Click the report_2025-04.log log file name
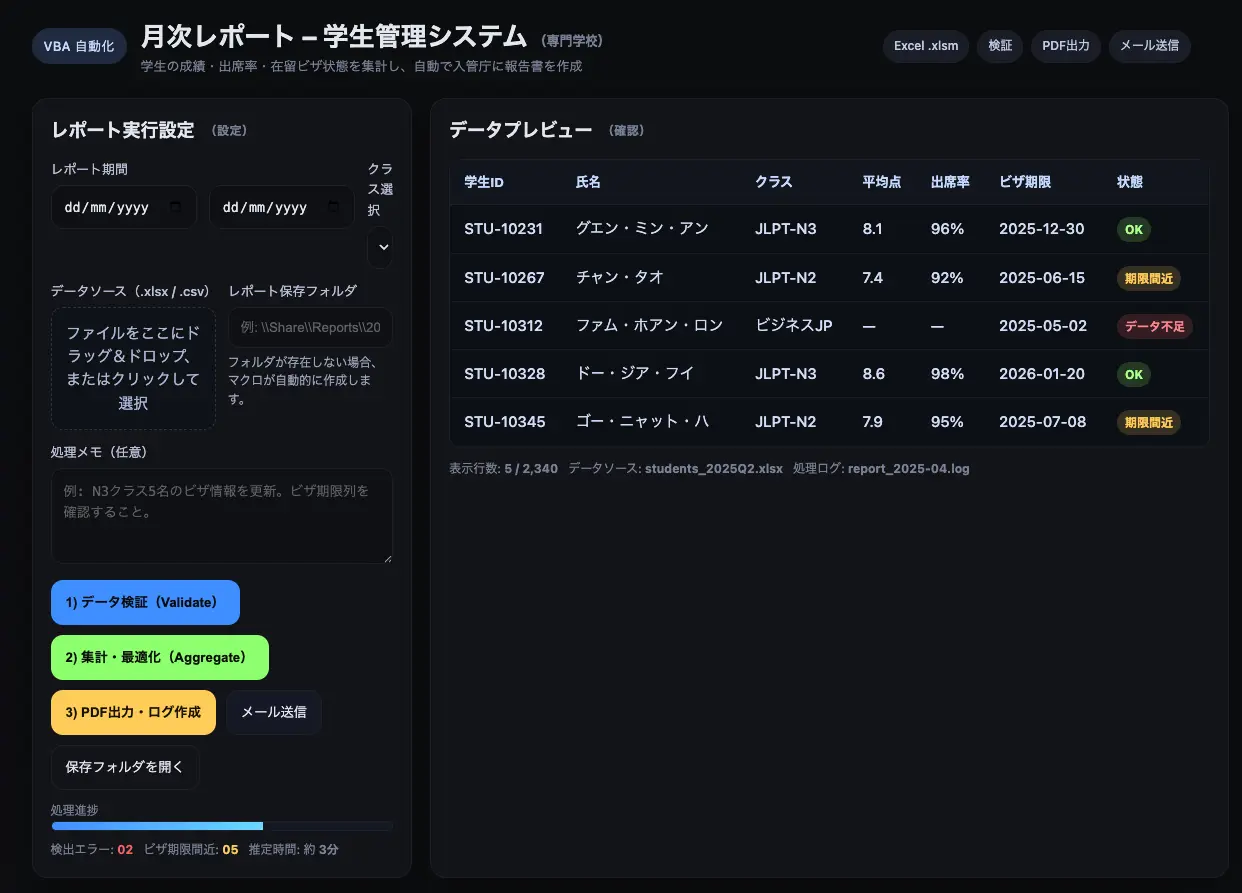The width and height of the screenshot is (1242, 893). [x=909, y=468]
